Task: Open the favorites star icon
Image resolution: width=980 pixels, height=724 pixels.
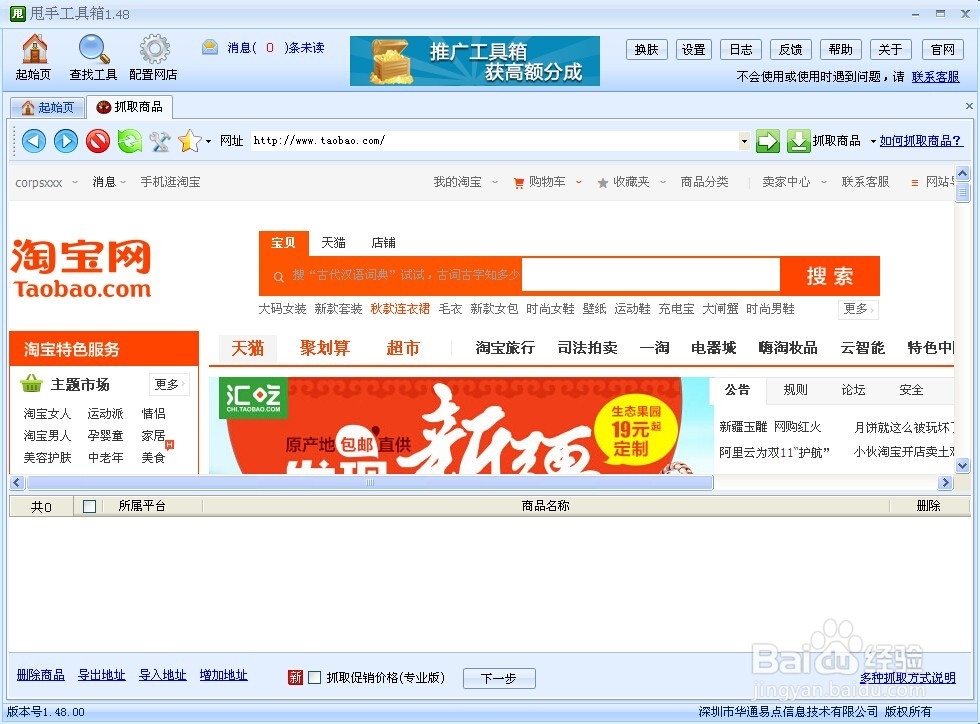Action: (x=189, y=141)
